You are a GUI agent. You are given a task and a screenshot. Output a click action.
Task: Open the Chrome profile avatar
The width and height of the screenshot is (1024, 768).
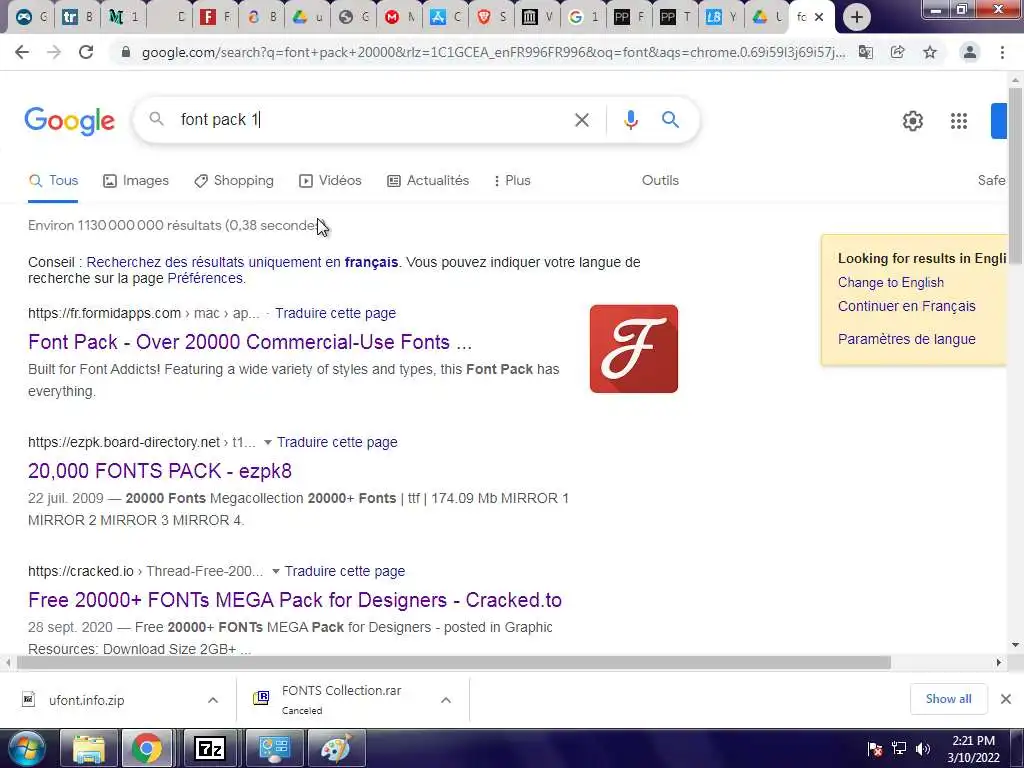[x=970, y=52]
